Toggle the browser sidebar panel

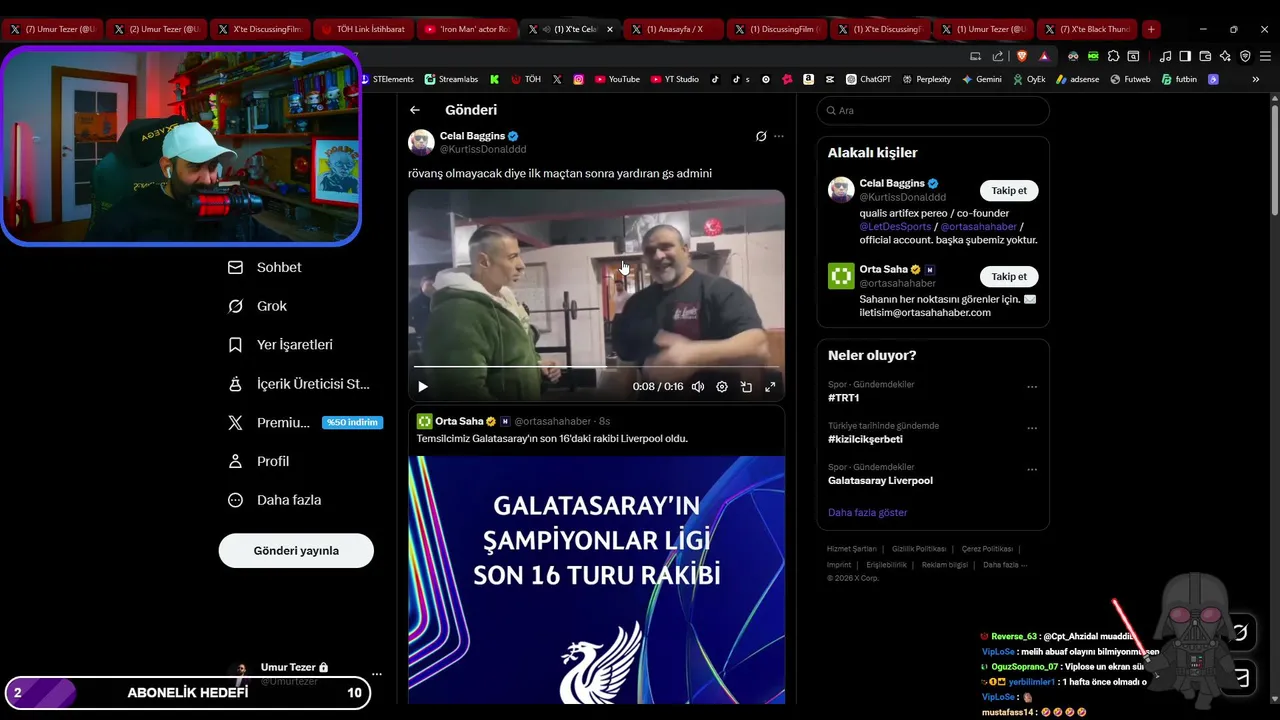1185,56
